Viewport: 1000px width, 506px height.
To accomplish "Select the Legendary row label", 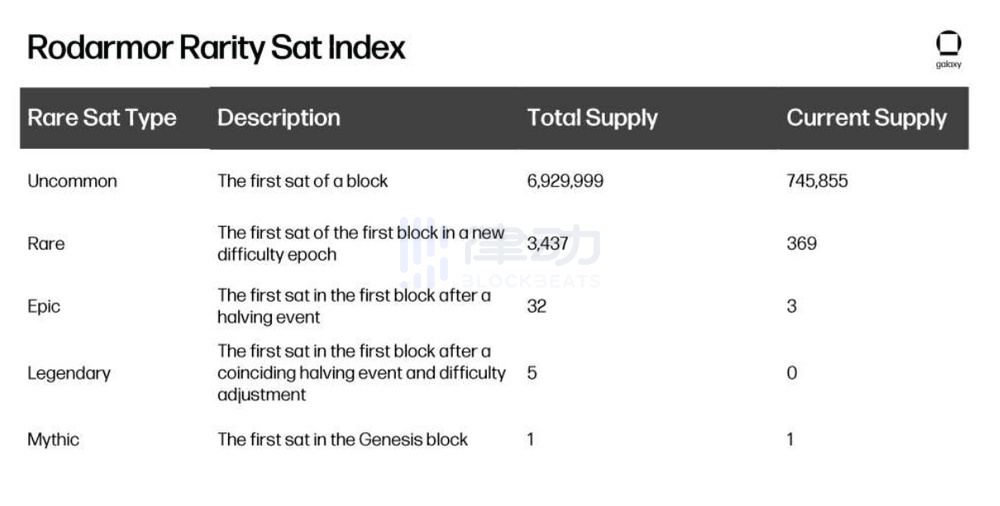I will 69,373.
